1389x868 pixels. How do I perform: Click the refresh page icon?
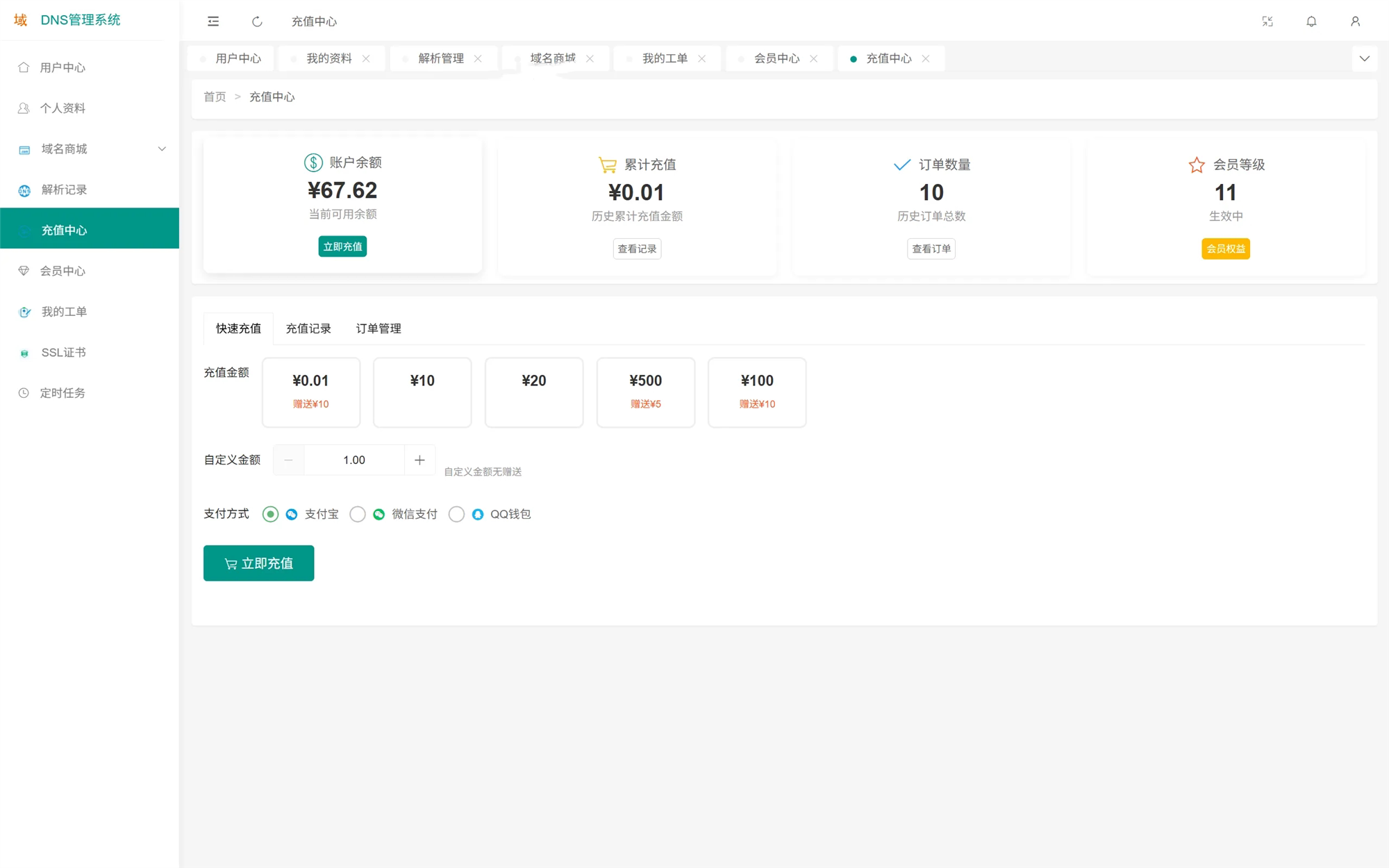[257, 22]
